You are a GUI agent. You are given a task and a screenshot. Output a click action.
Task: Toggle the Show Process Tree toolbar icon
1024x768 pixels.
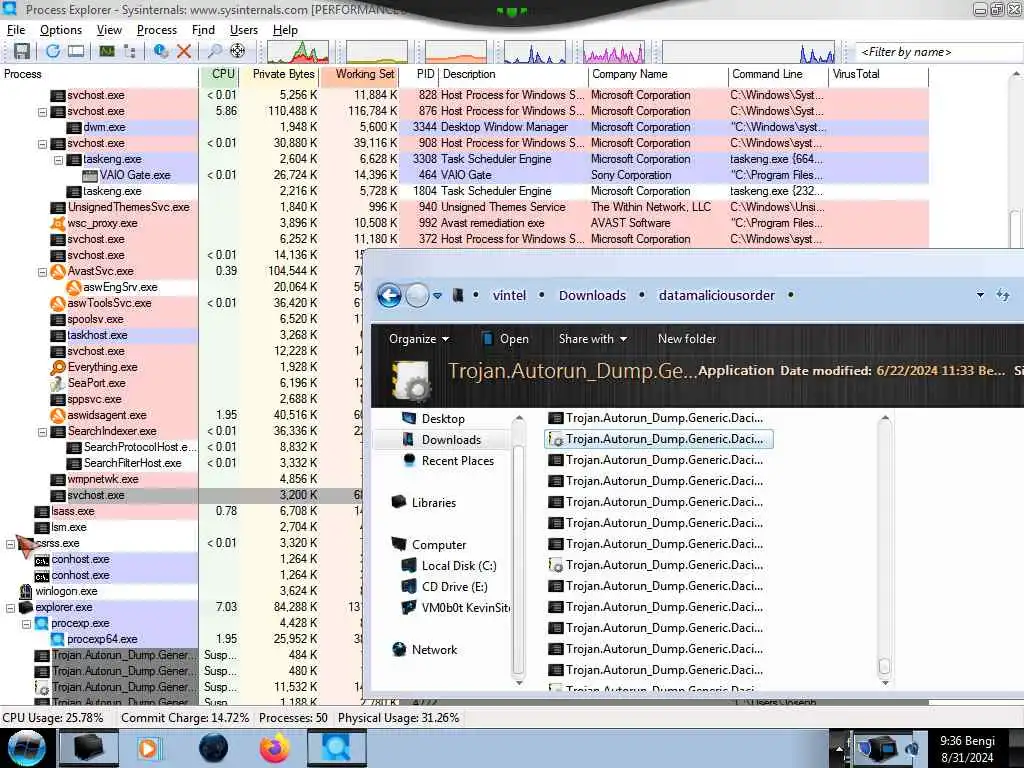click(x=130, y=51)
